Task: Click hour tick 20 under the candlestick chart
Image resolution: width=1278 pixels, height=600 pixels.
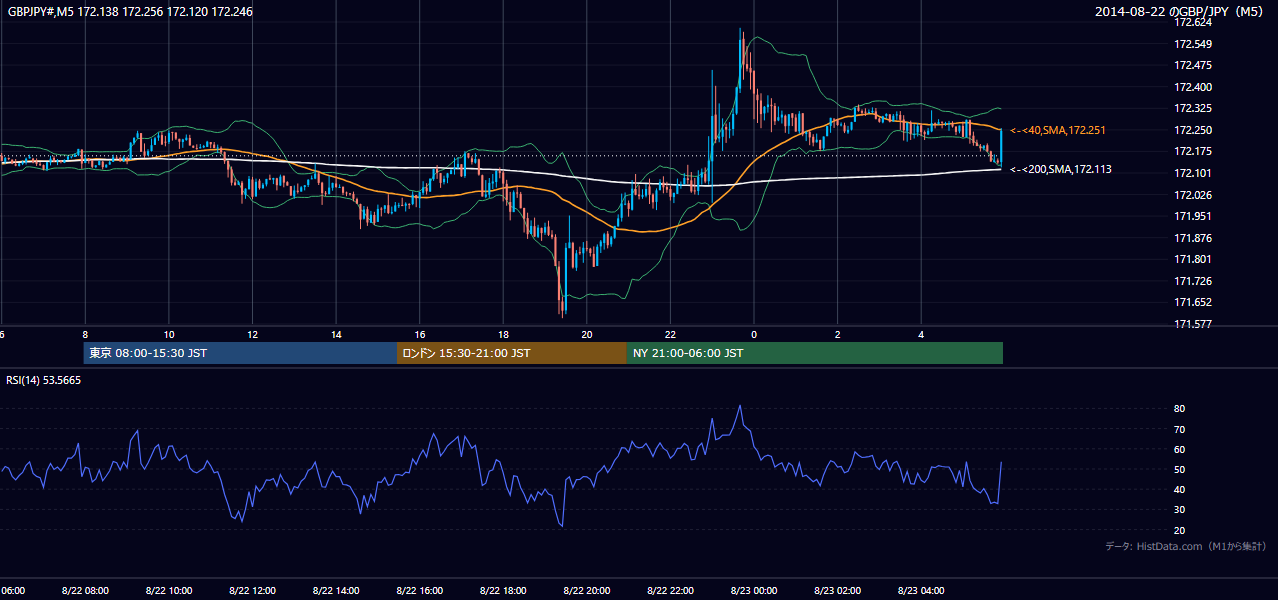Action: 587,334
